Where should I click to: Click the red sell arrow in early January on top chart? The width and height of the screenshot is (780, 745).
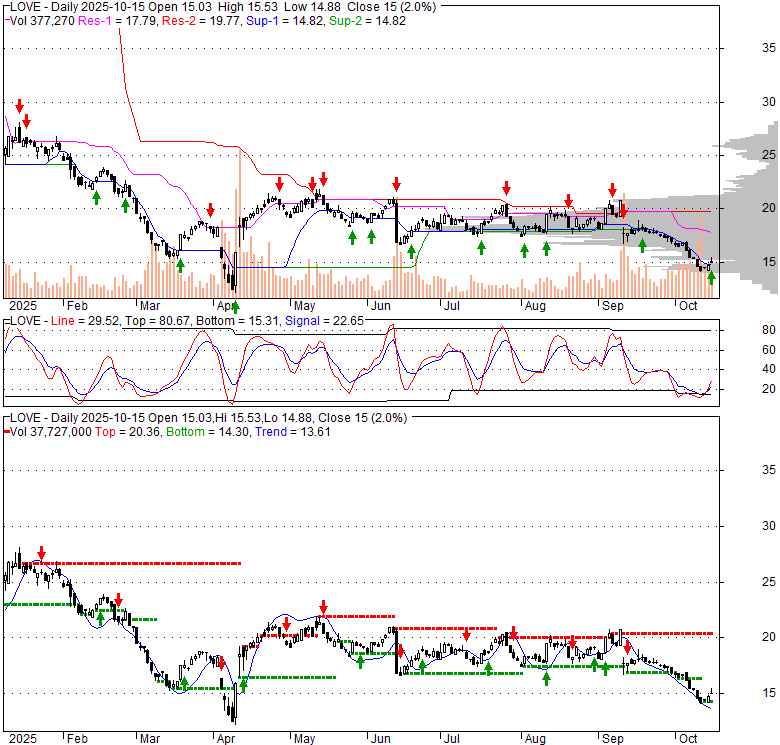pyautogui.click(x=19, y=105)
